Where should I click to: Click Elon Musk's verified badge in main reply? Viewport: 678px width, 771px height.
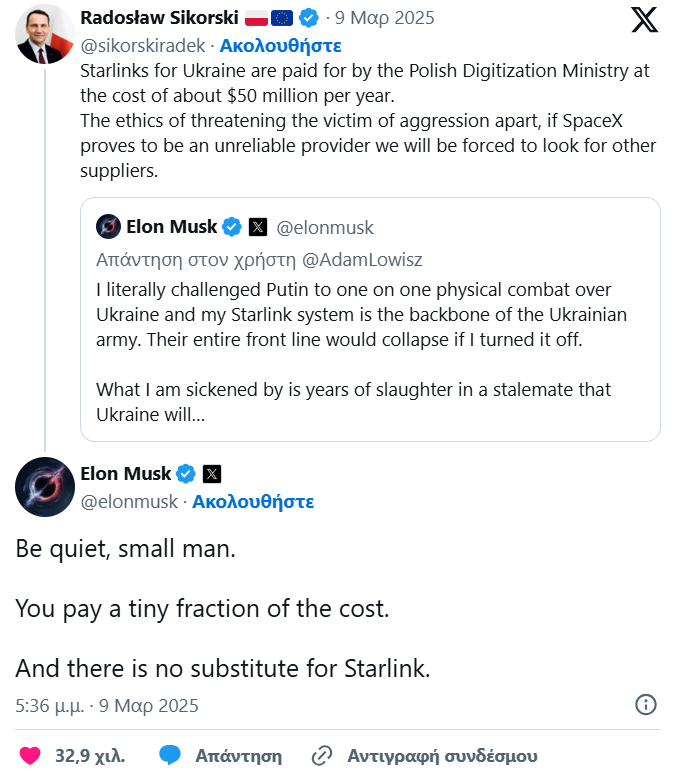[x=186, y=473]
